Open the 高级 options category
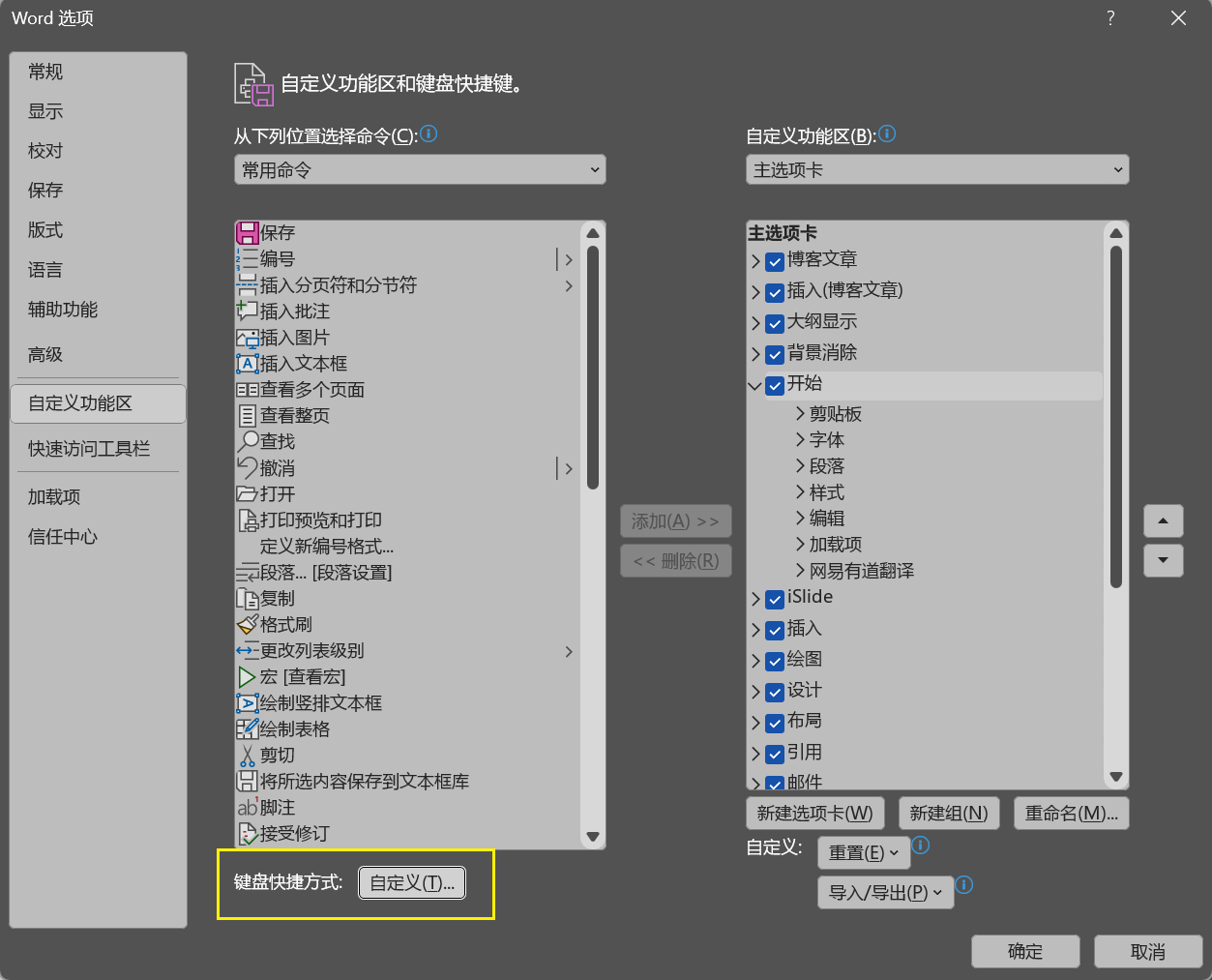The height and width of the screenshot is (980, 1212). (x=98, y=355)
